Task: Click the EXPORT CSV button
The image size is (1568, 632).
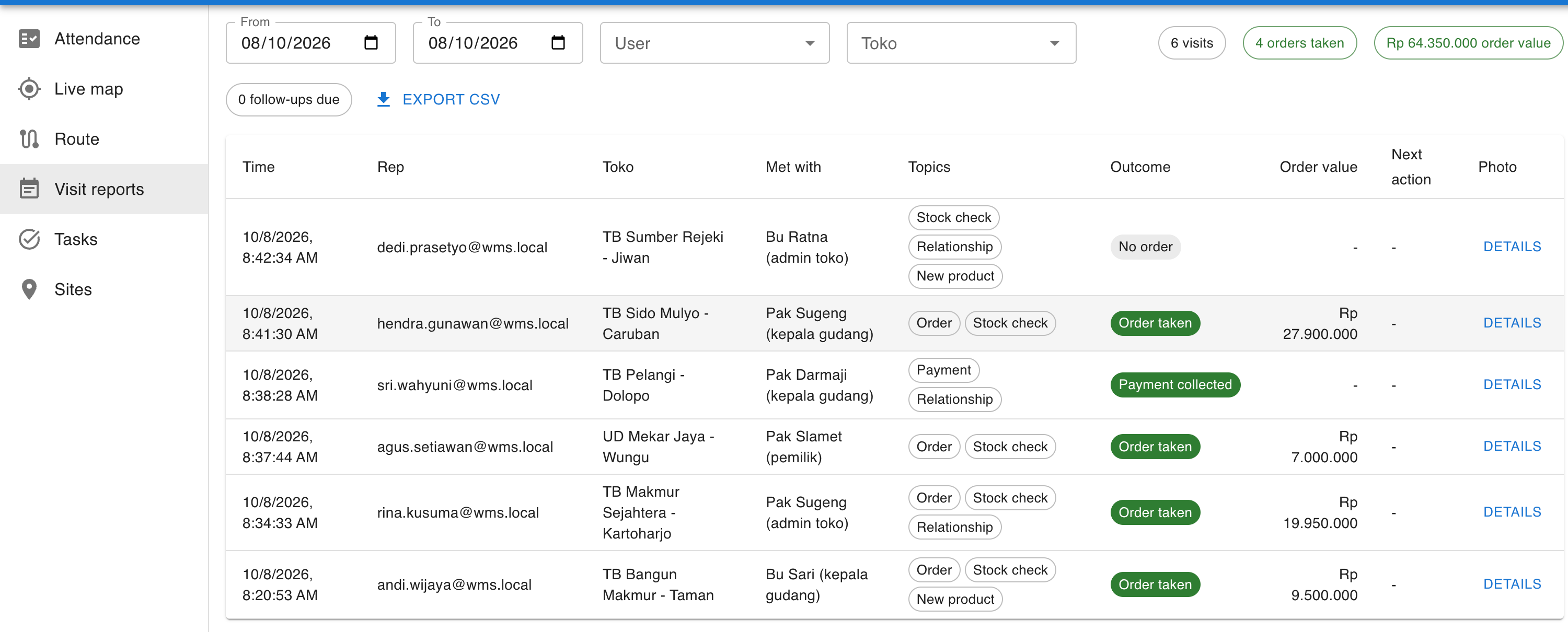Action: point(439,99)
